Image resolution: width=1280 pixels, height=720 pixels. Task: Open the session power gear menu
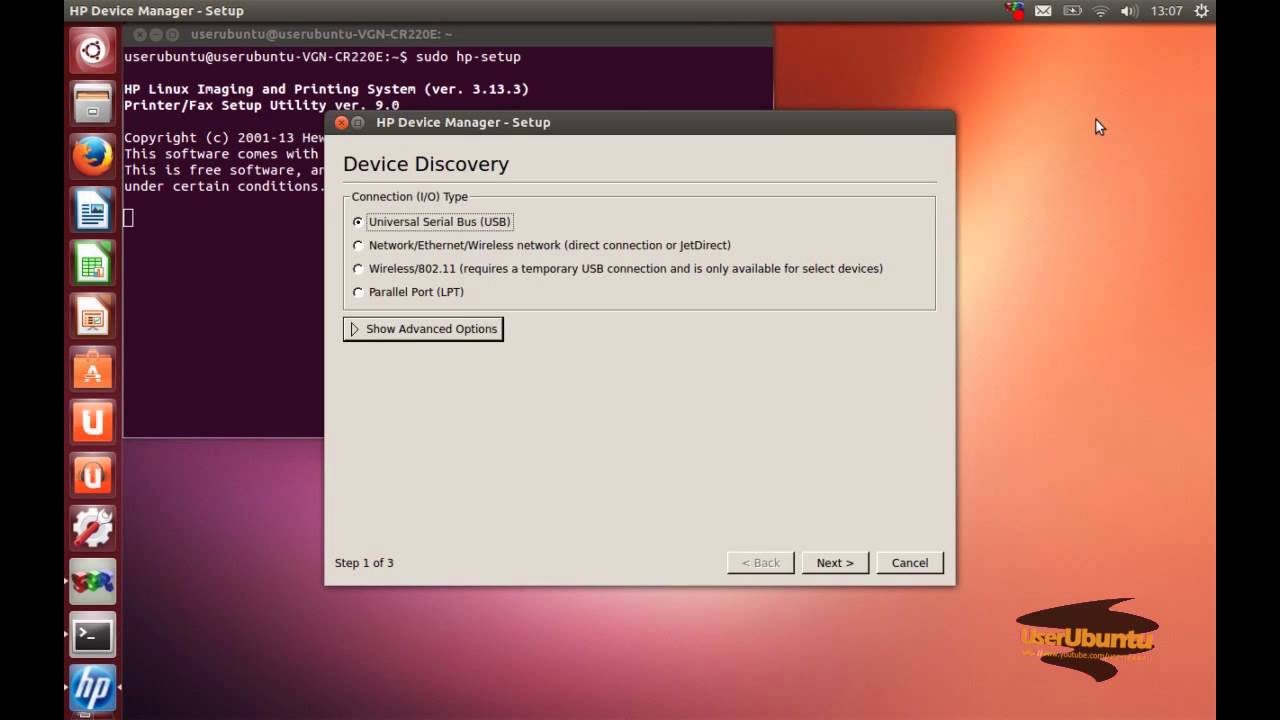(1202, 11)
